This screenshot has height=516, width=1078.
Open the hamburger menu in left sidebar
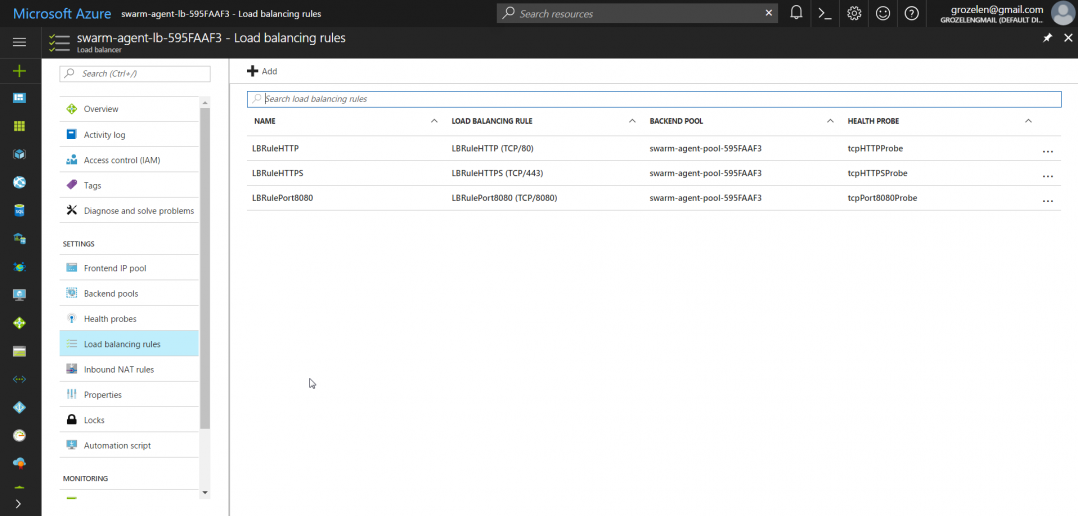pos(19,42)
